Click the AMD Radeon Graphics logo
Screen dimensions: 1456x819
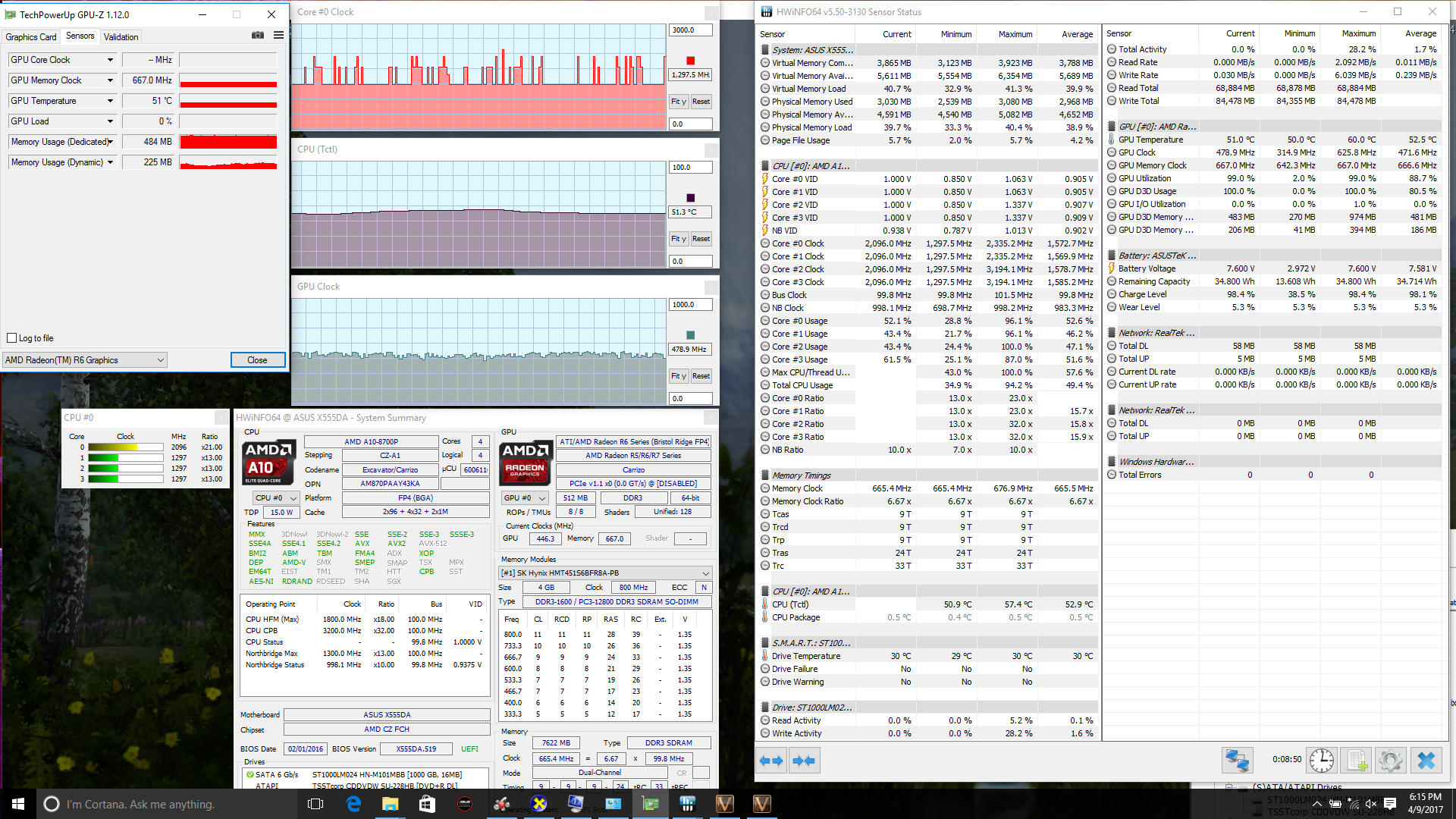[526, 463]
